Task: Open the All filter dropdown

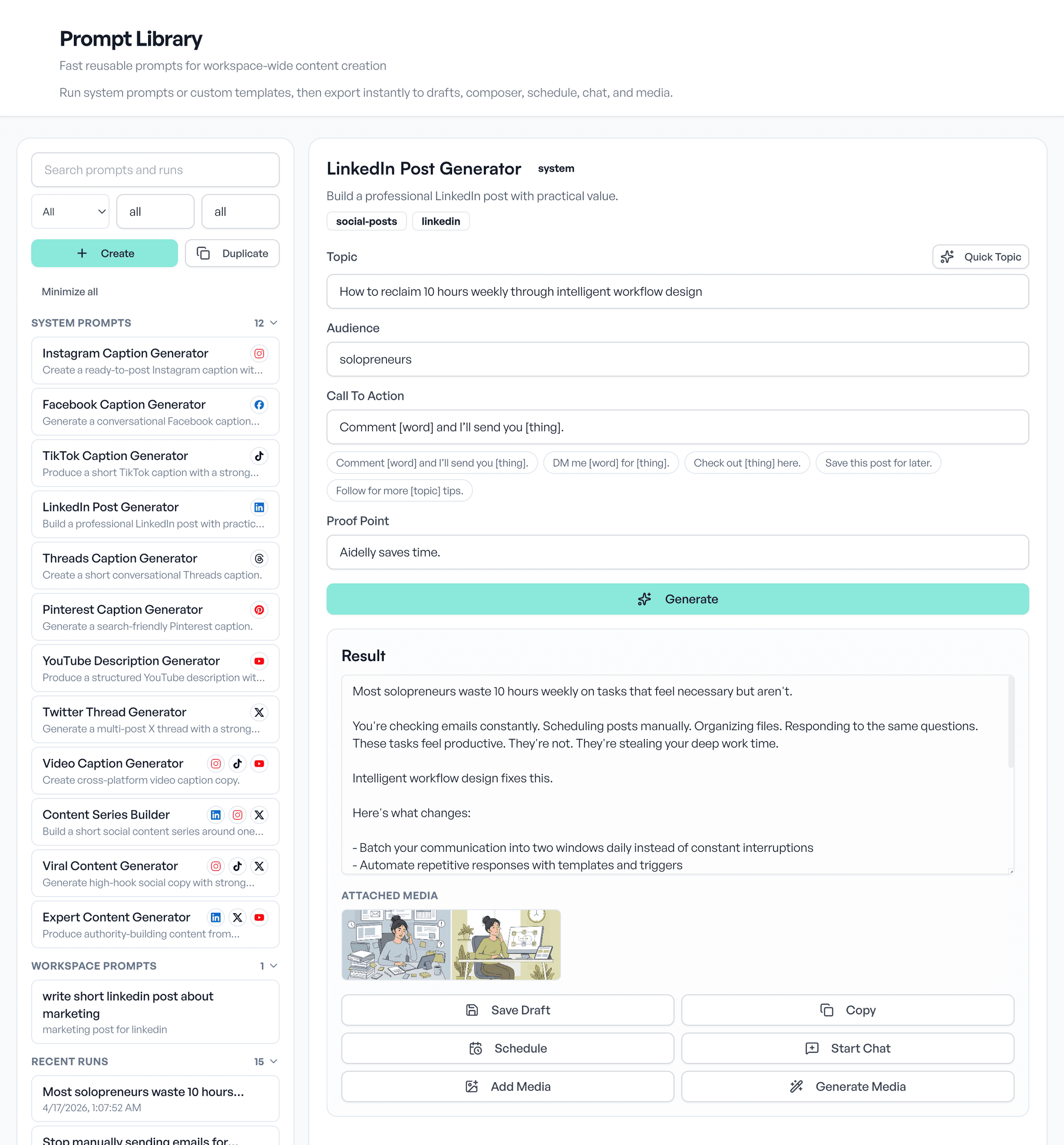Action: [70, 212]
